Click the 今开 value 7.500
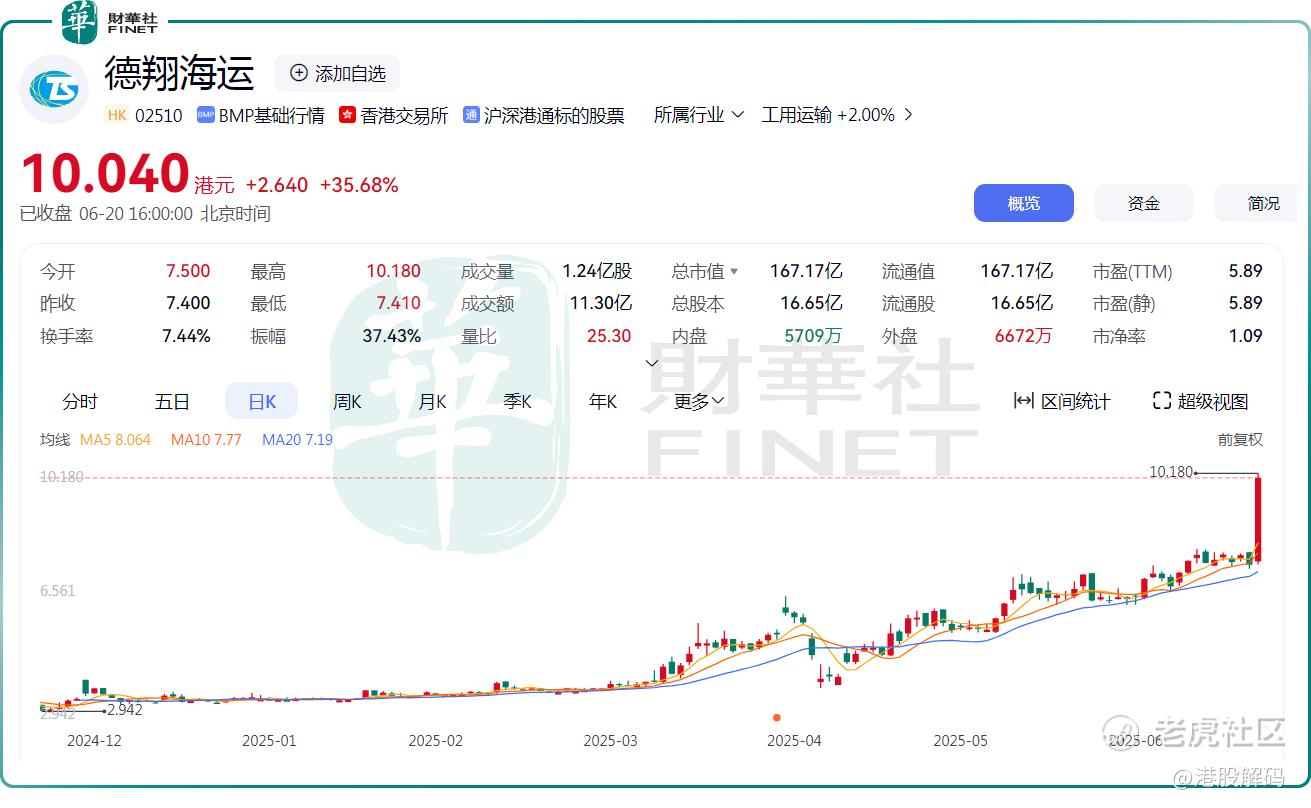 point(188,271)
